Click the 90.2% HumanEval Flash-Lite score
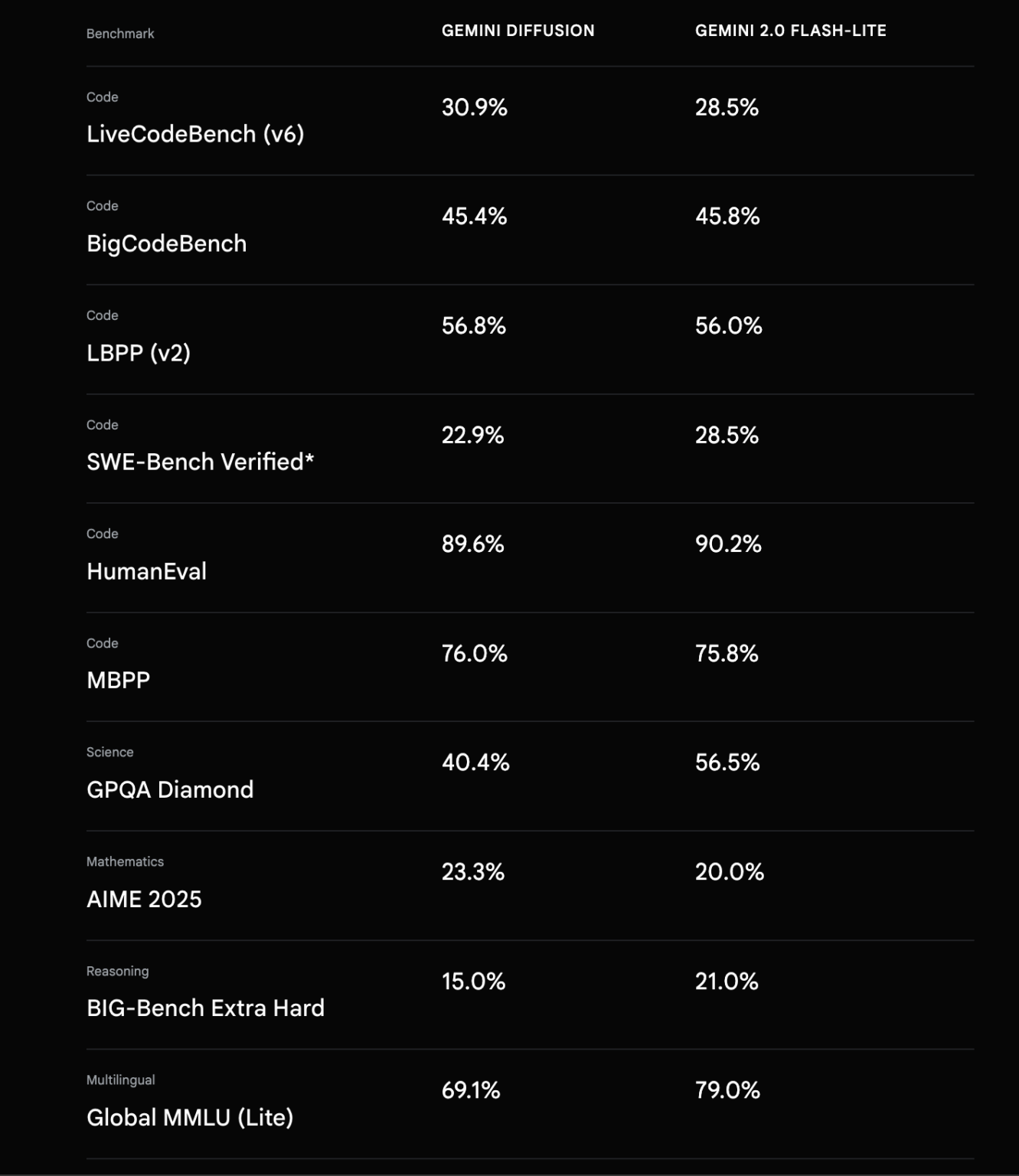Screen dimensions: 1019x1176 pyautogui.click(x=727, y=544)
